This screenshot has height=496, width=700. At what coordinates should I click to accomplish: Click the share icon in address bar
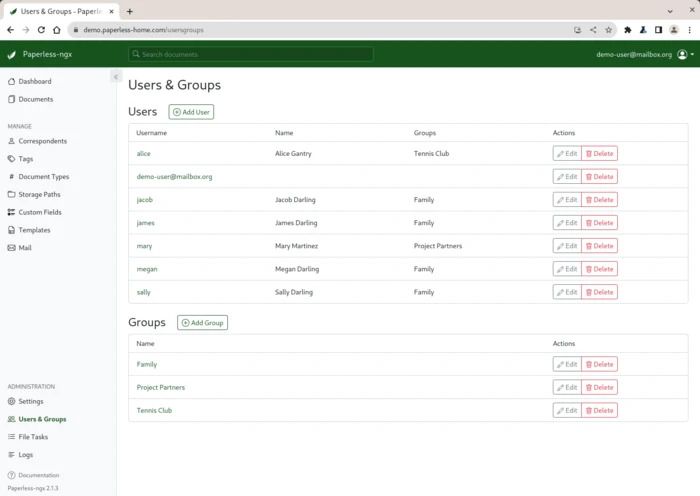click(x=593, y=30)
